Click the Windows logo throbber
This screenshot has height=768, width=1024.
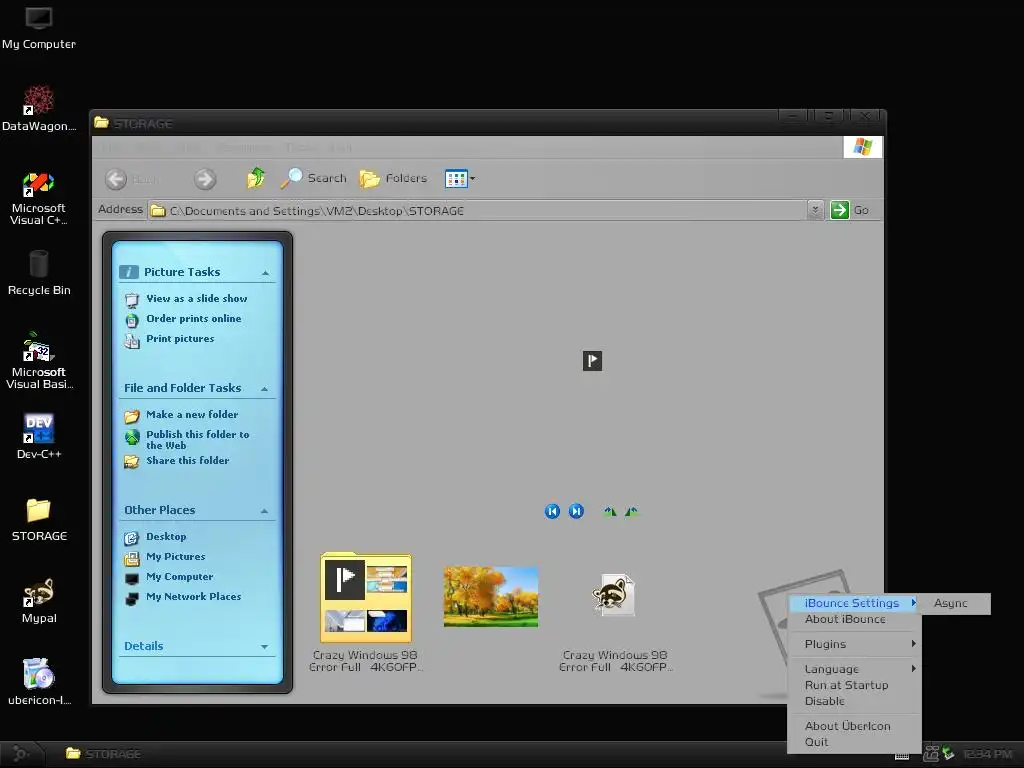[x=863, y=147]
